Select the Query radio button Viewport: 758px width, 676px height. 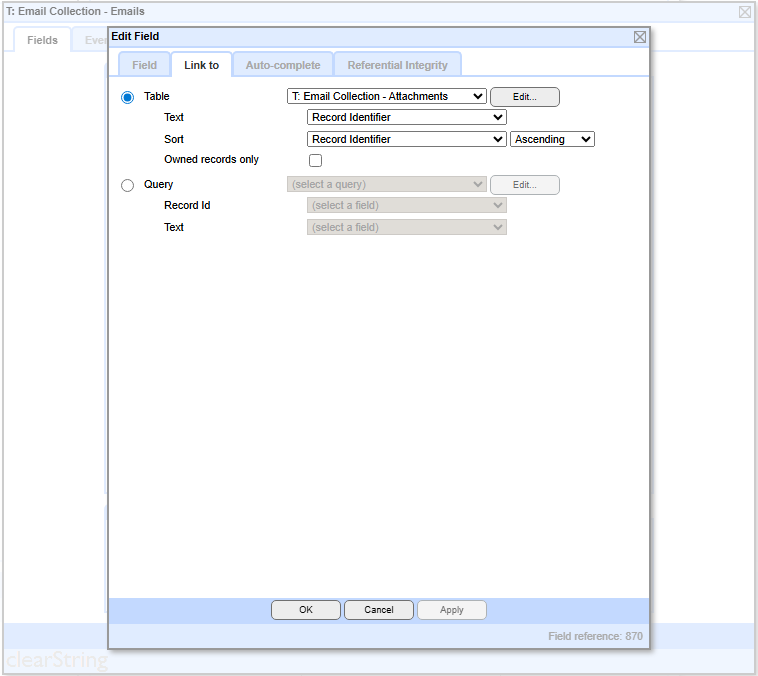pos(127,185)
